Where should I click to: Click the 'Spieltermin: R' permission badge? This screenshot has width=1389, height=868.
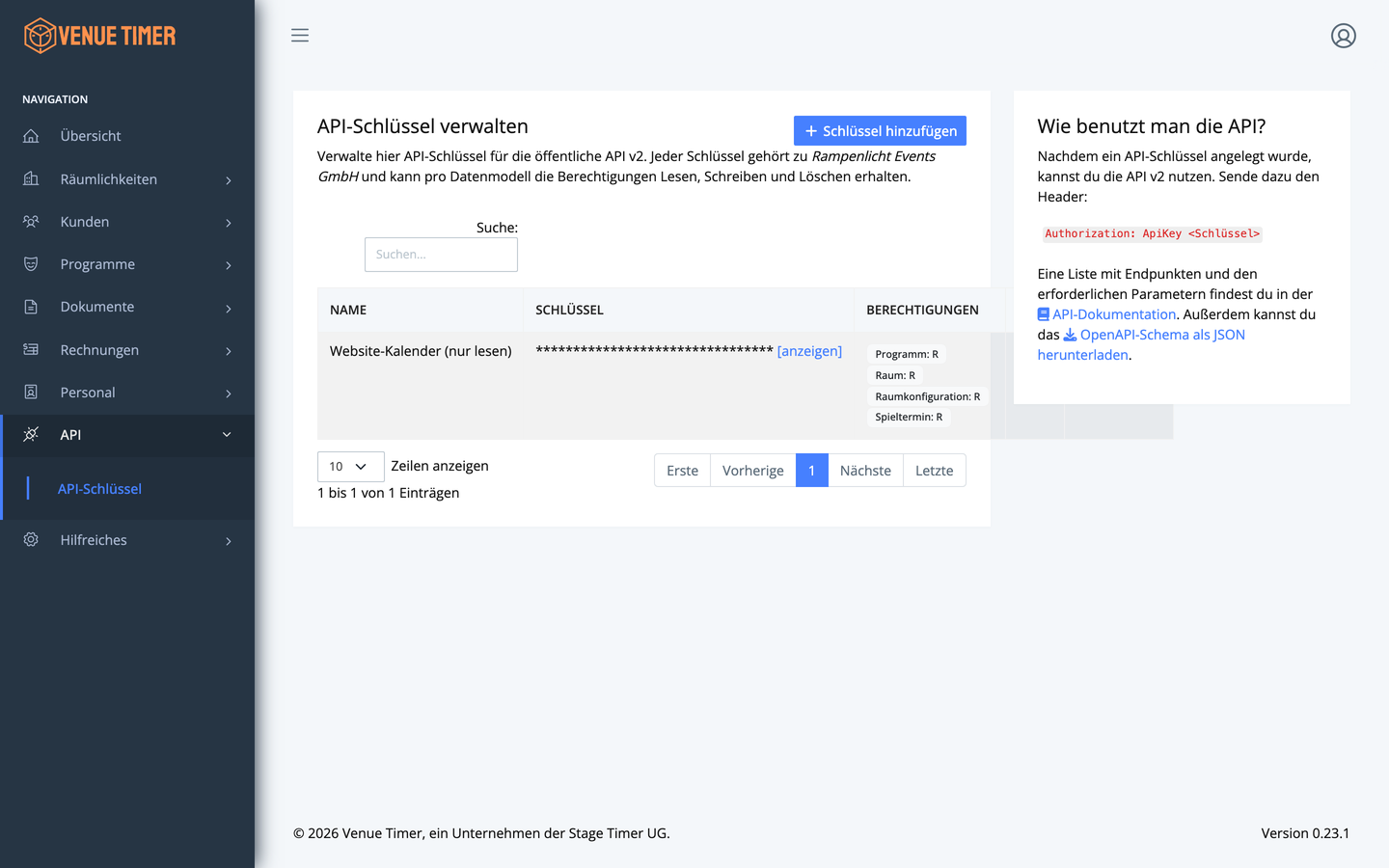[909, 417]
